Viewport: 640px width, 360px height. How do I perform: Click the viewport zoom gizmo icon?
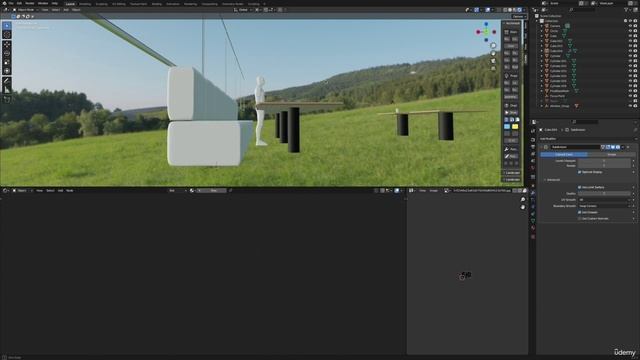pos(493,45)
